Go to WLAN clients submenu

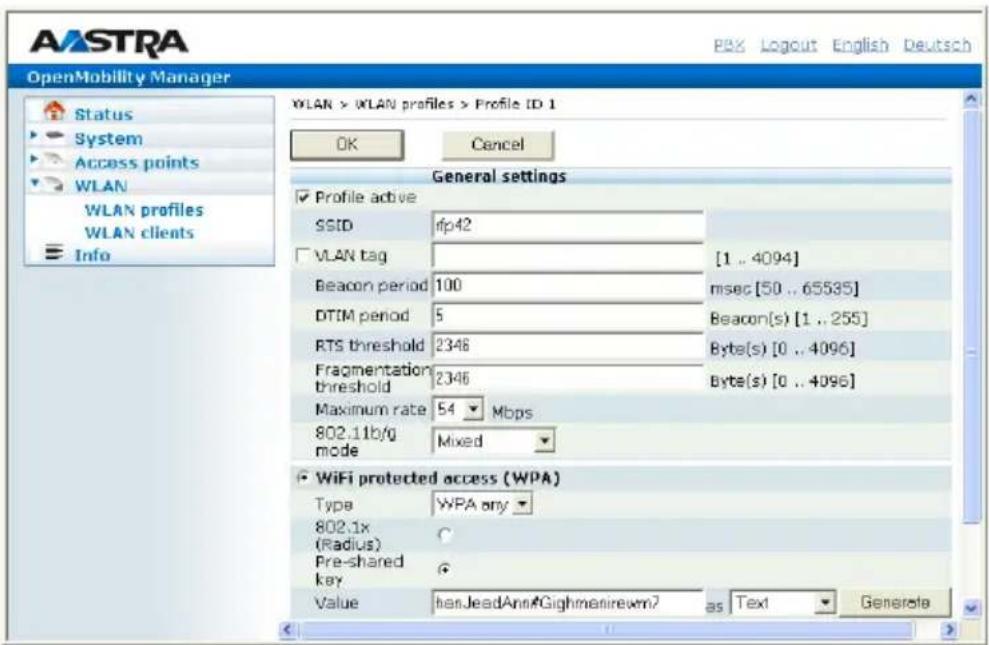pos(139,233)
